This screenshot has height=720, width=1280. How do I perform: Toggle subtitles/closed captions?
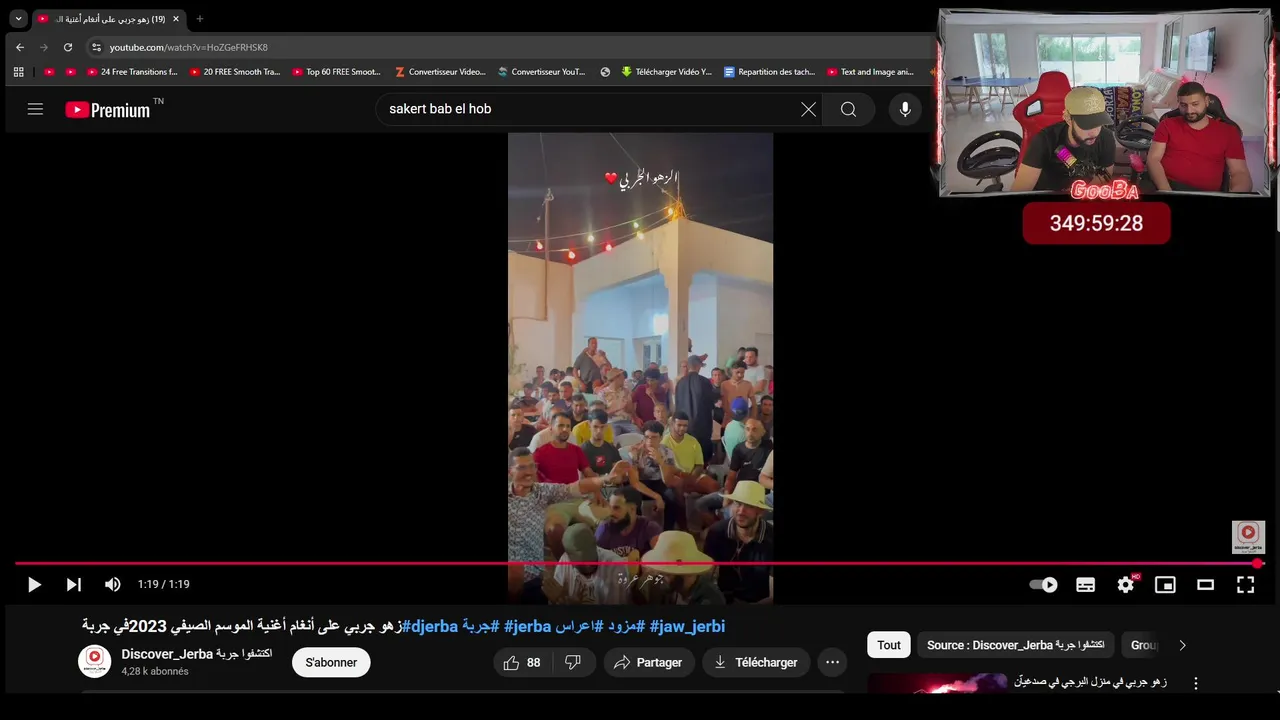[1085, 585]
